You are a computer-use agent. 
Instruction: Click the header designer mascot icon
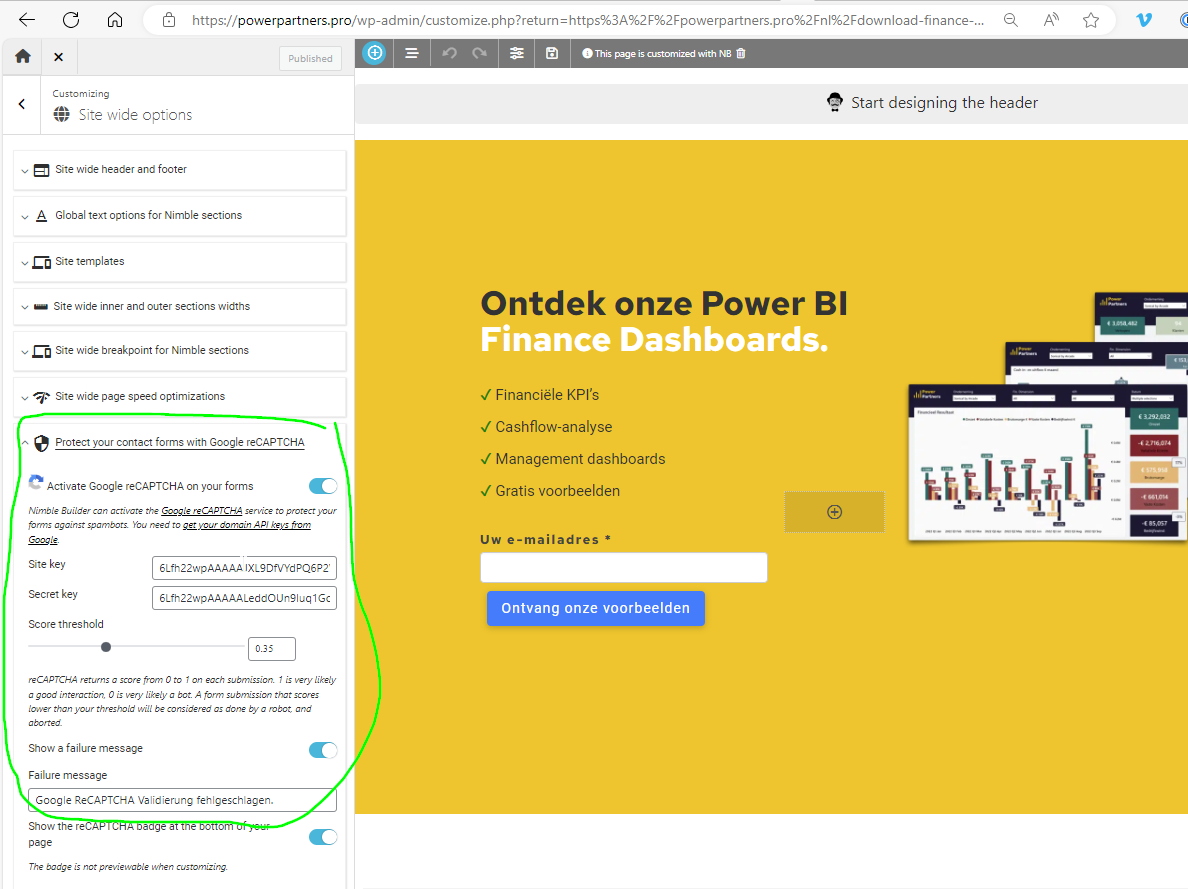click(x=835, y=102)
